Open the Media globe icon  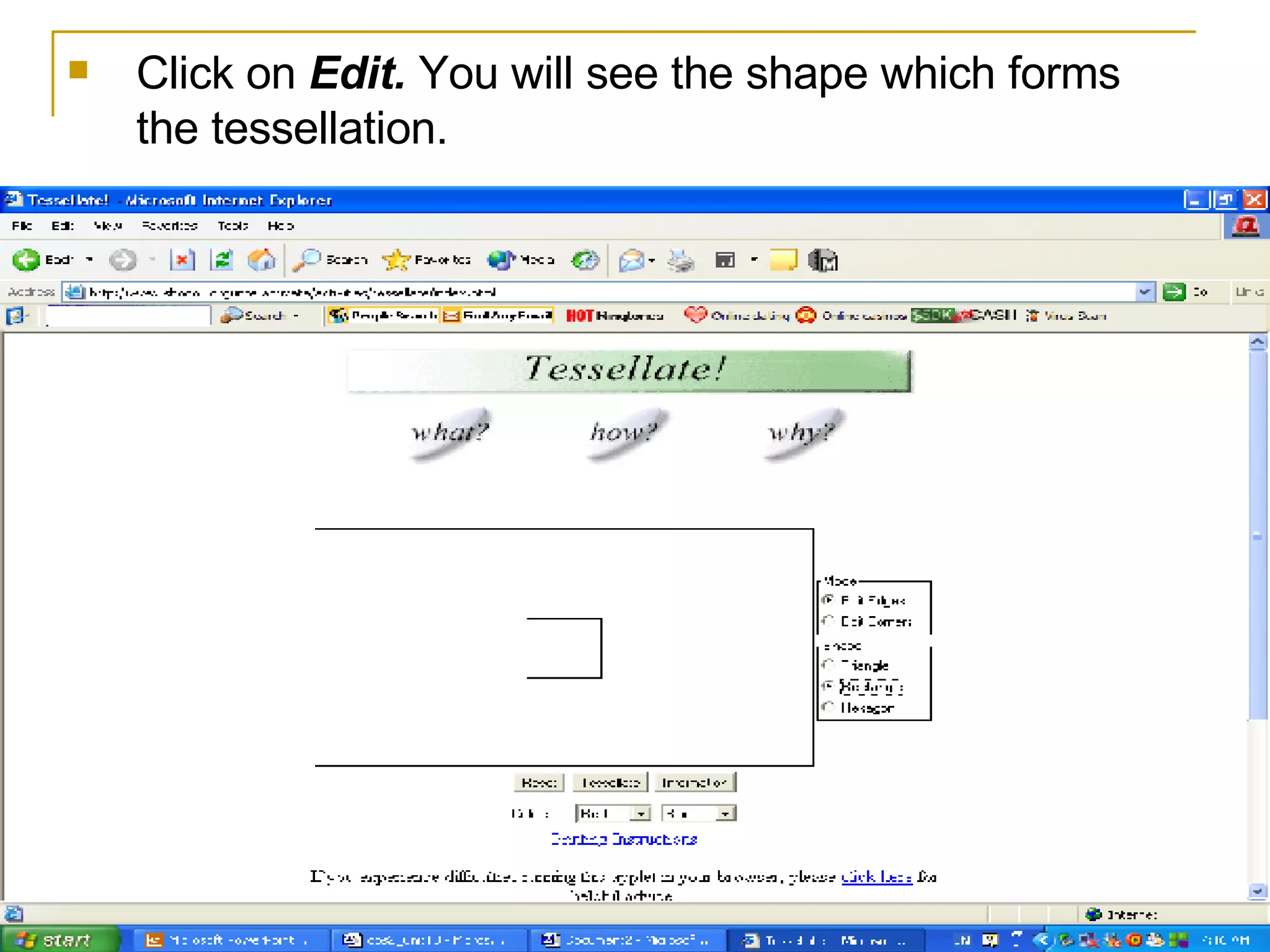pyautogui.click(x=501, y=260)
